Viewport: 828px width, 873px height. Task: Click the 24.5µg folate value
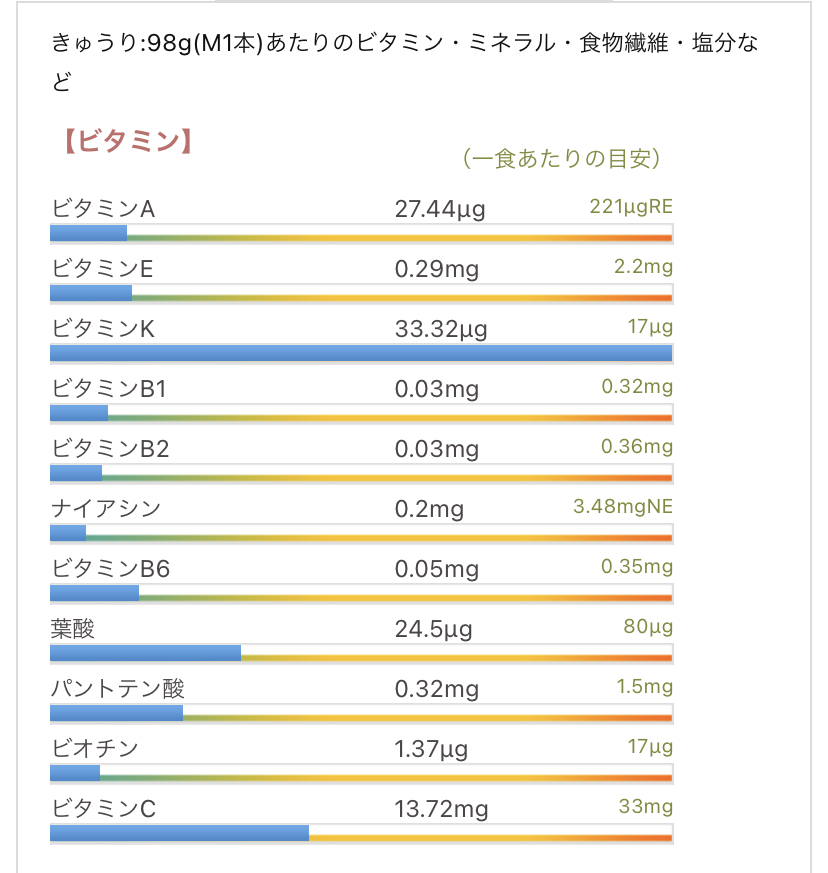tap(434, 630)
